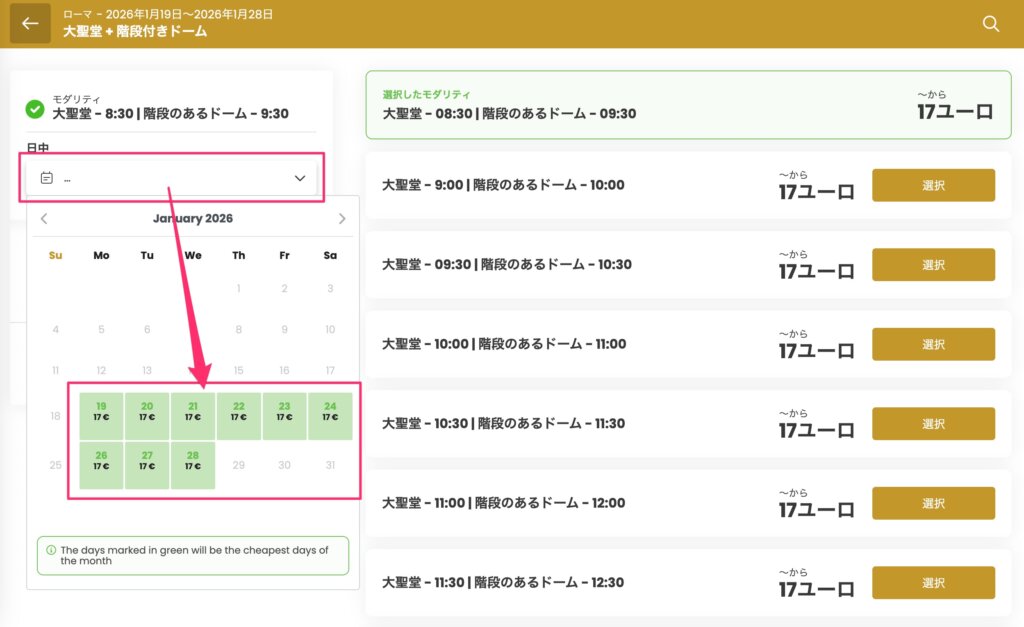Select the 大聖堂 11:00 time slot button

[933, 503]
